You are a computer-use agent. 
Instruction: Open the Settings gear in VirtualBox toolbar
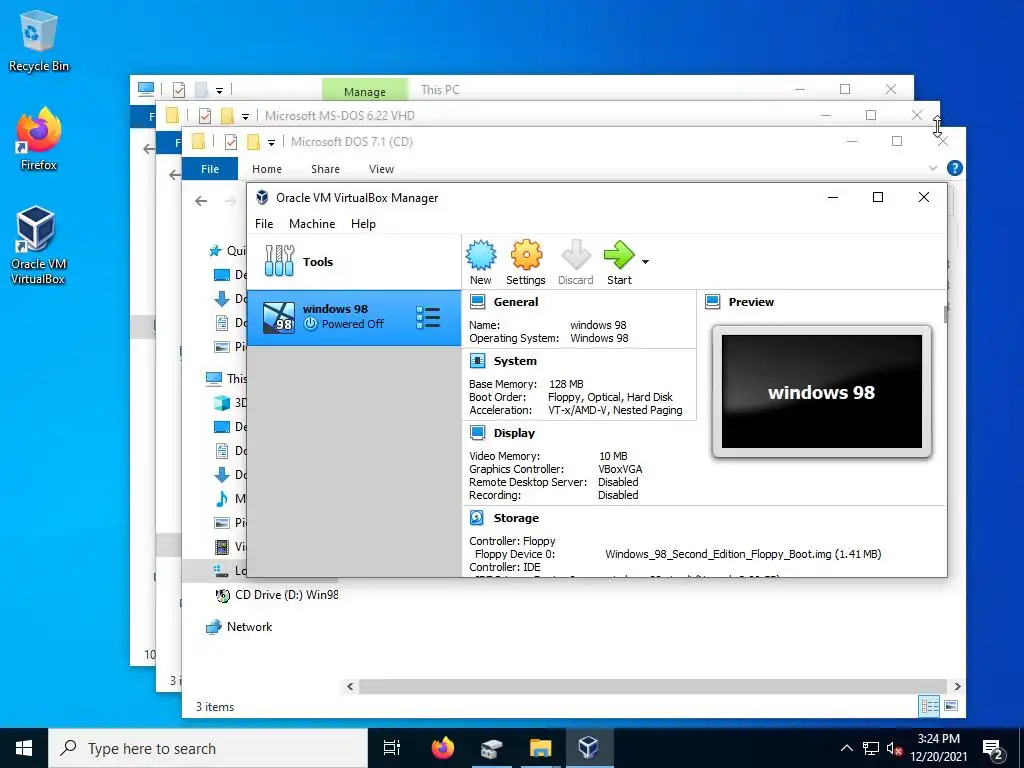tap(526, 255)
